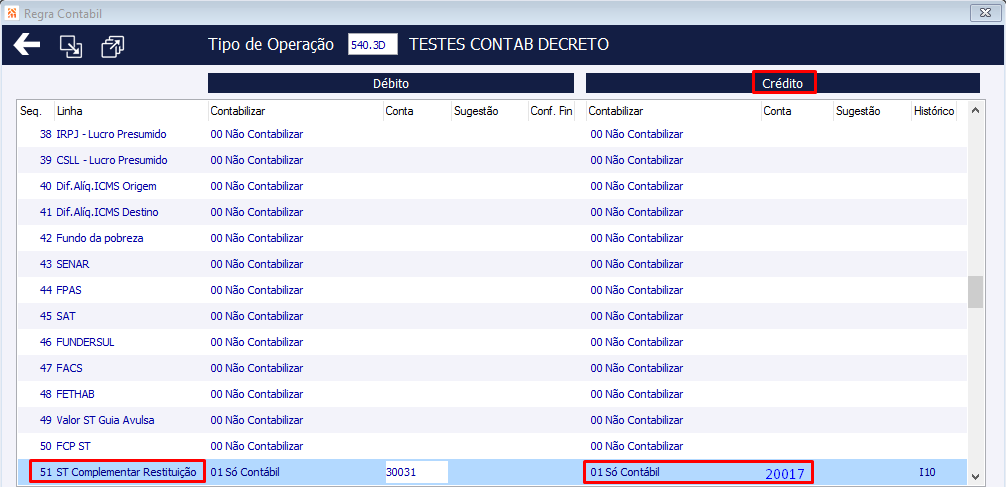Select row 50 FCP ST
This screenshot has height=487, width=1006.
tap(492, 446)
